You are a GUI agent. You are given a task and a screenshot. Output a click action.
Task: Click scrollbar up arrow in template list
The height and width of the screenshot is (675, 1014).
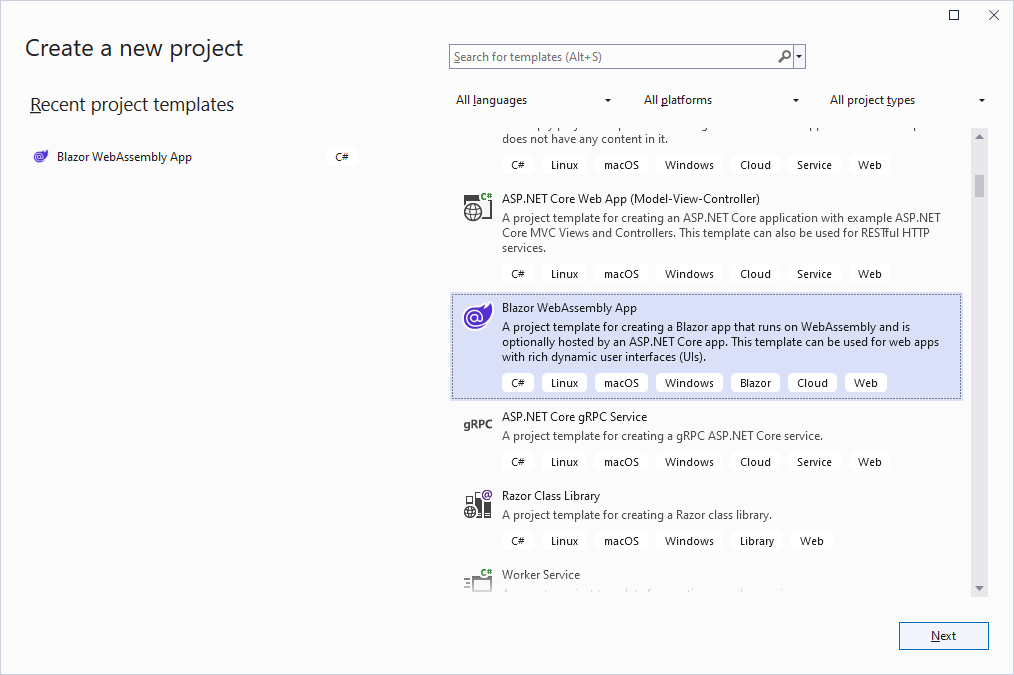pos(979,136)
